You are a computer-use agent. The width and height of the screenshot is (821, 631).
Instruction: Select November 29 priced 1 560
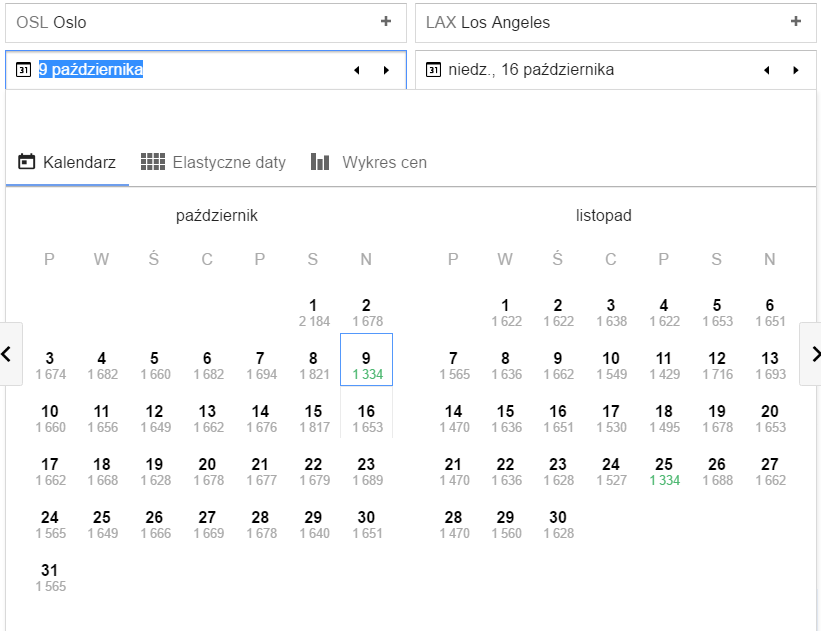tap(506, 524)
